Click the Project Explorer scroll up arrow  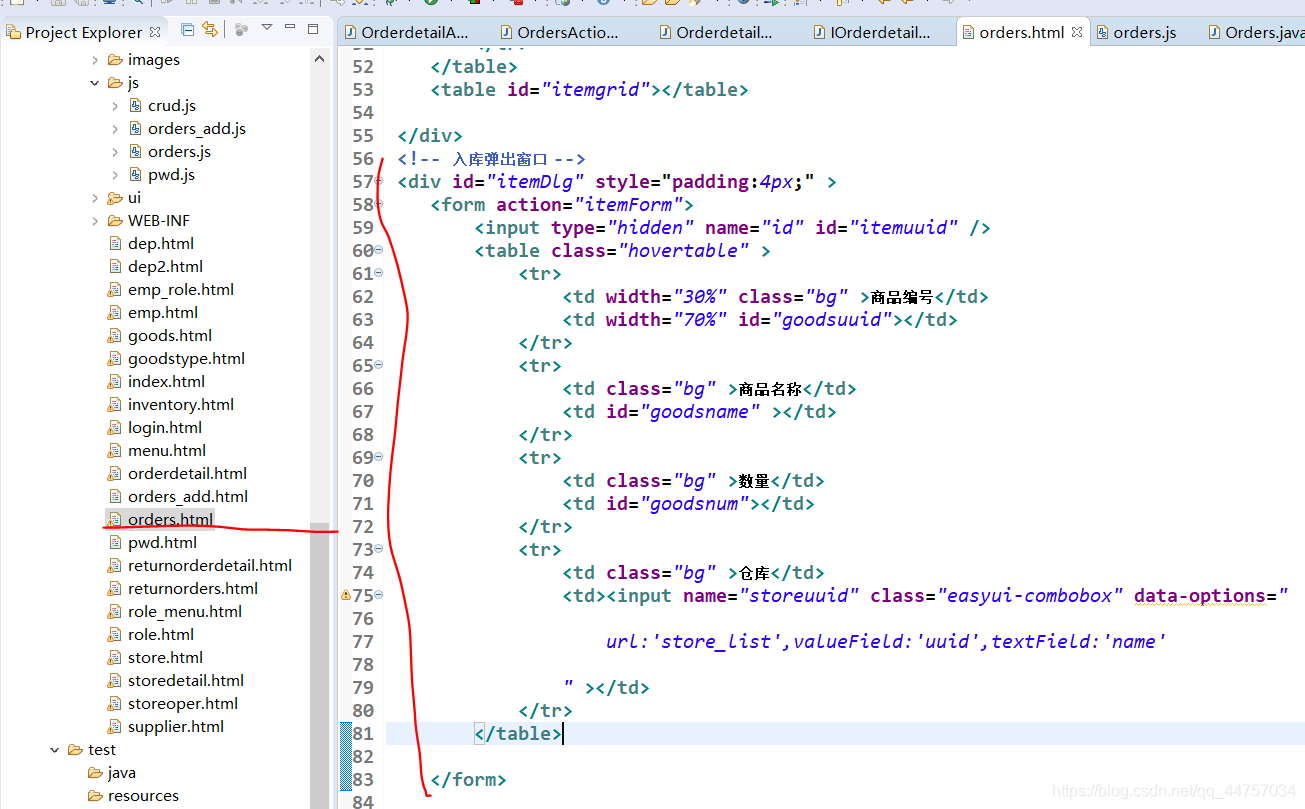pos(320,59)
